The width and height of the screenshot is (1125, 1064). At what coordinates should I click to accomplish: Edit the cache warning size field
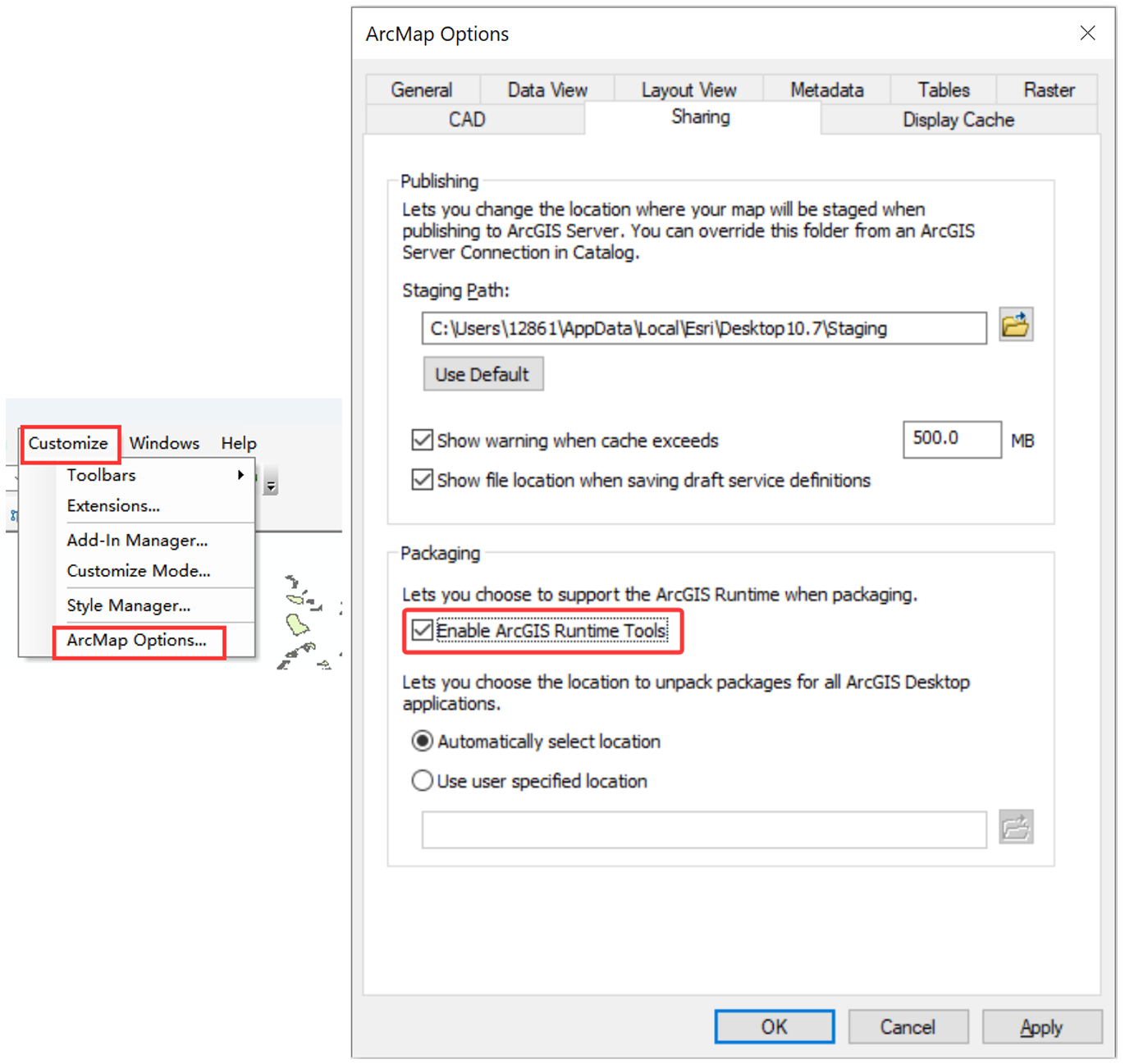(x=952, y=439)
